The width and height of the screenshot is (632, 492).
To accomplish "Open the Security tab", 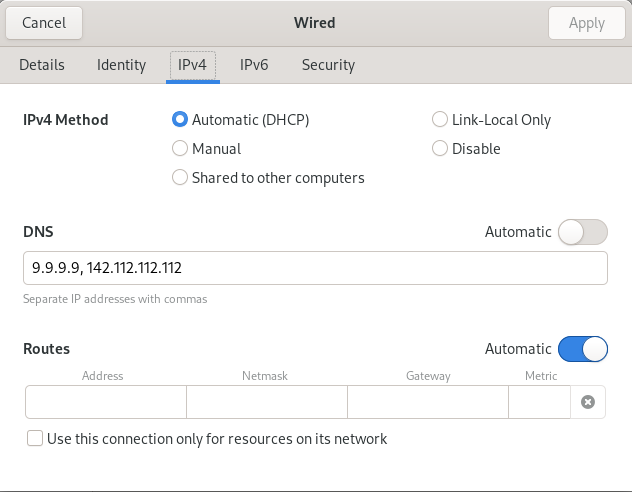I will pyautogui.click(x=328, y=65).
